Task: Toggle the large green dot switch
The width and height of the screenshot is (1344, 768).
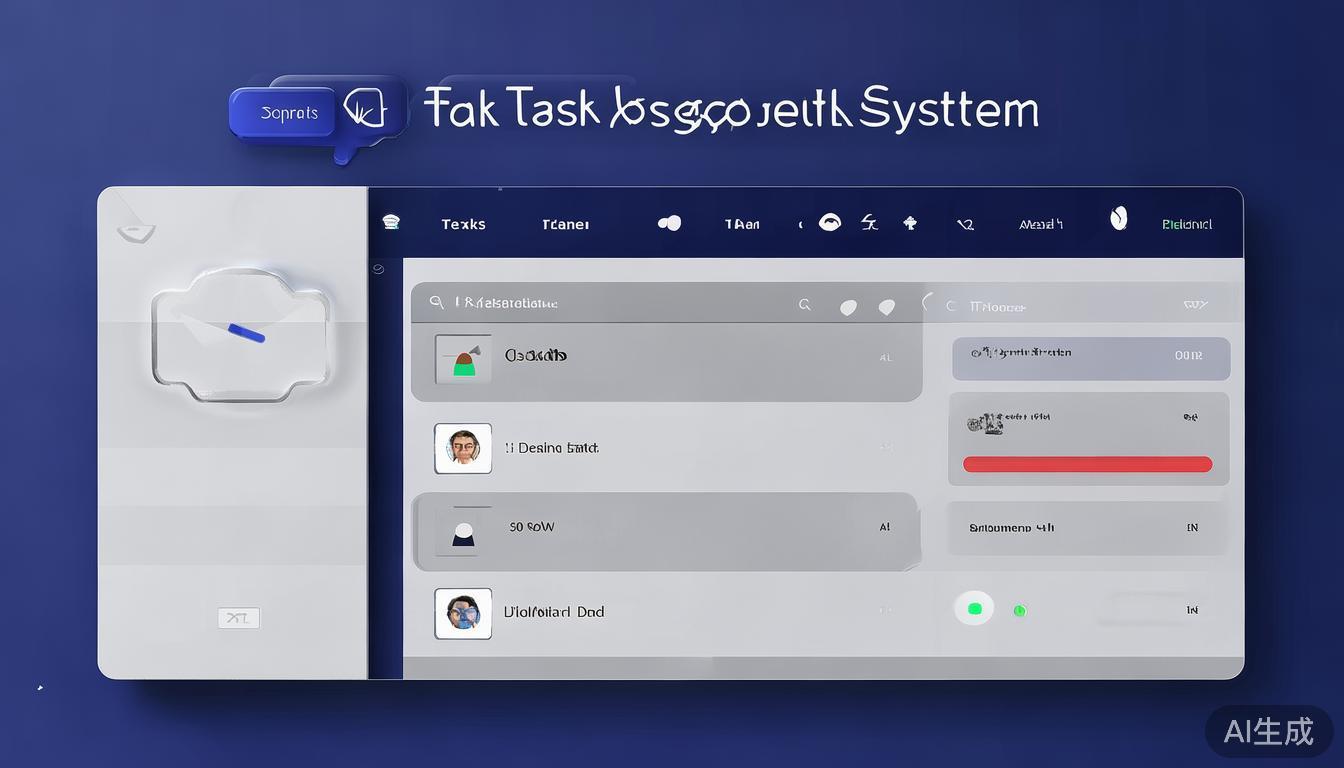Action: (x=974, y=609)
